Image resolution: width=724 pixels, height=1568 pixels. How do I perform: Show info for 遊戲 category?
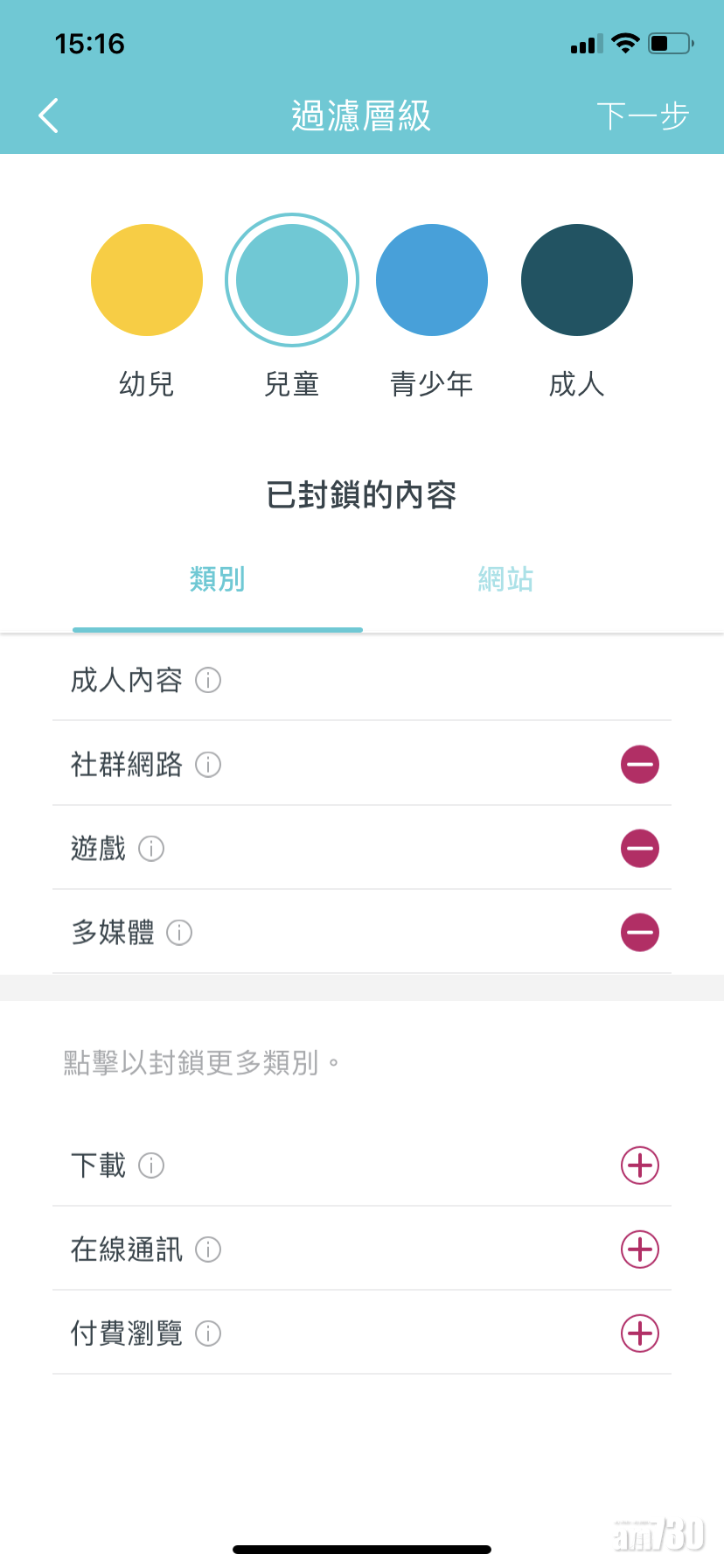(x=151, y=849)
